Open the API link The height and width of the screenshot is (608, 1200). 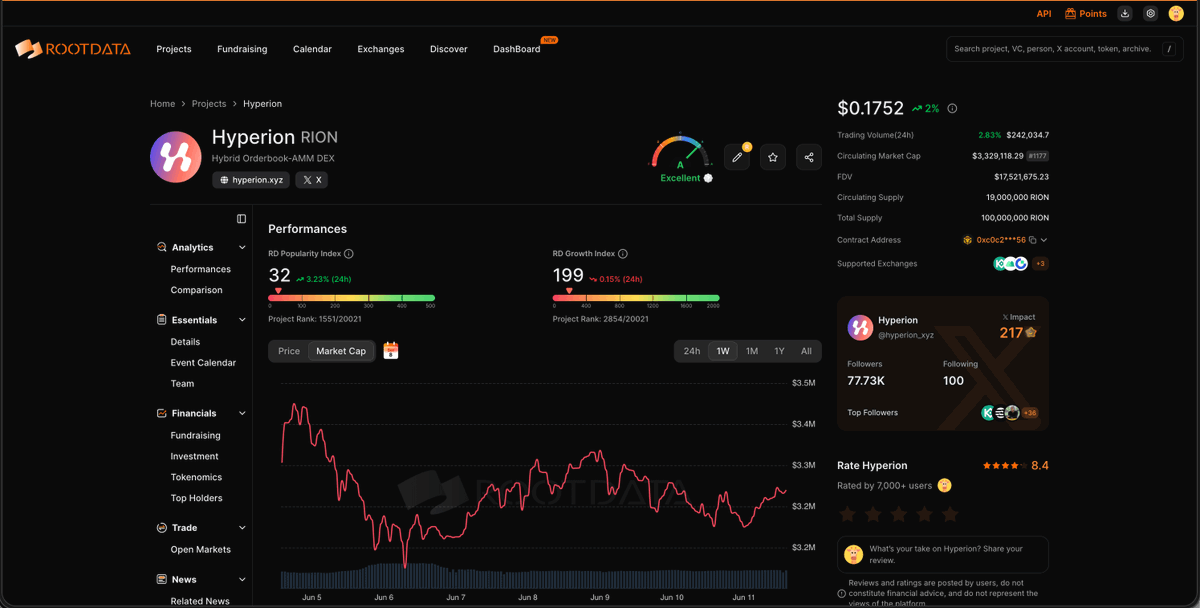(x=1044, y=14)
